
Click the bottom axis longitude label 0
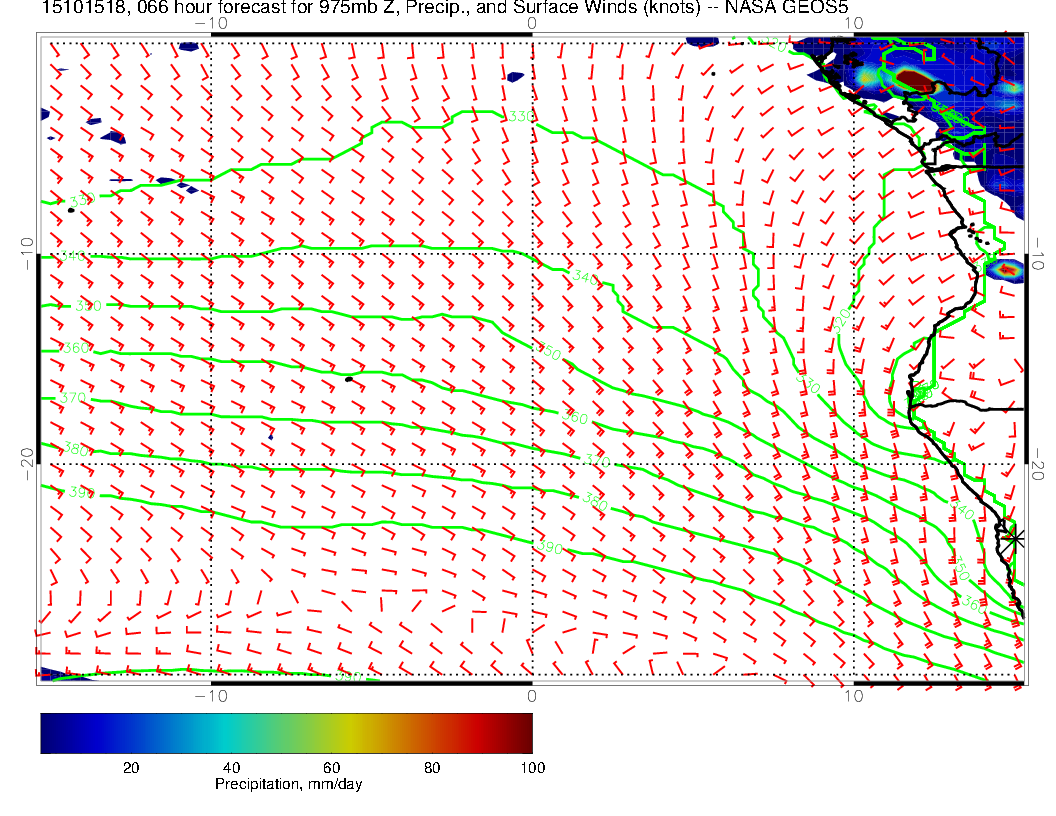(531, 696)
